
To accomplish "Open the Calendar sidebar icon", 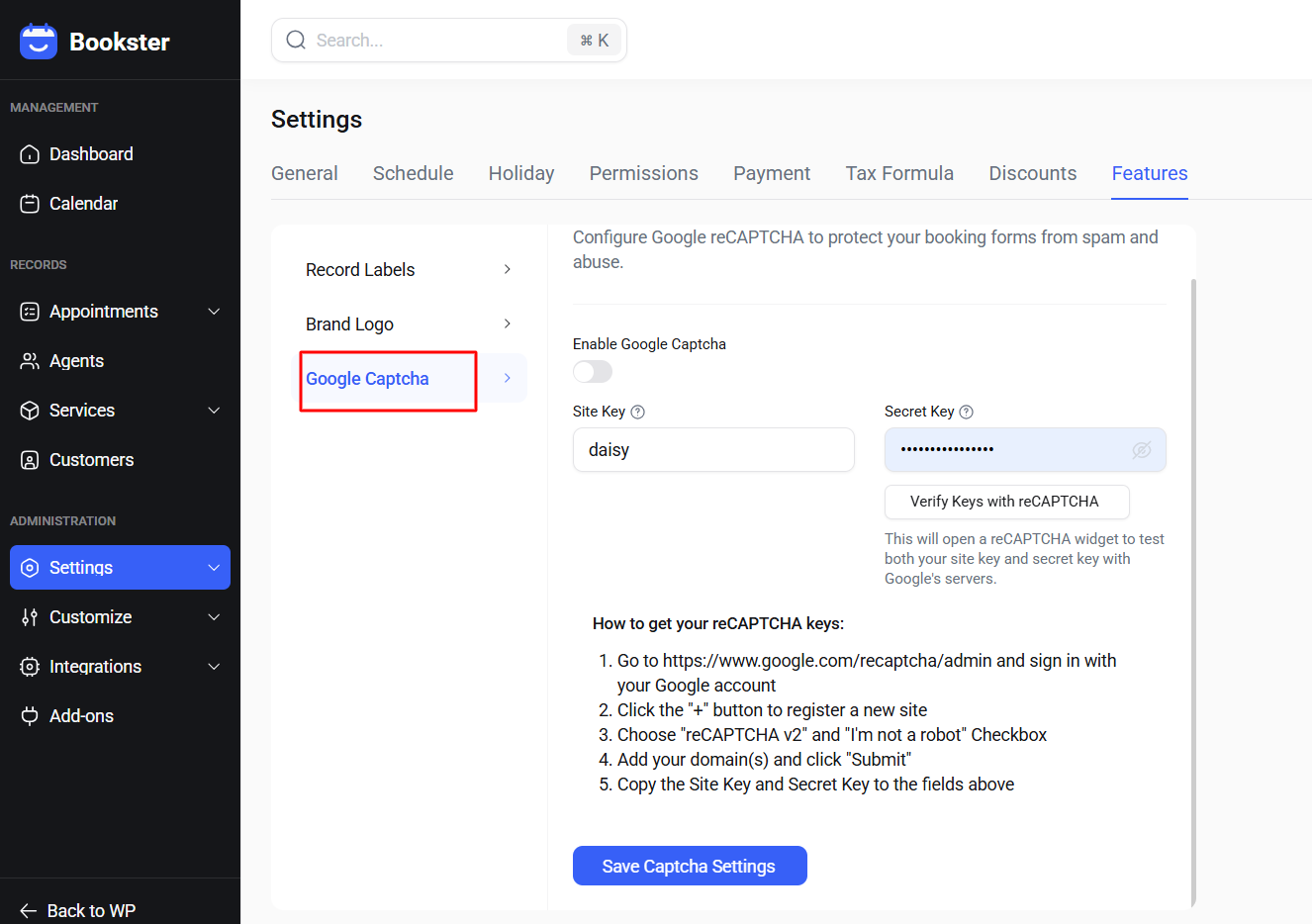I will pyautogui.click(x=30, y=204).
